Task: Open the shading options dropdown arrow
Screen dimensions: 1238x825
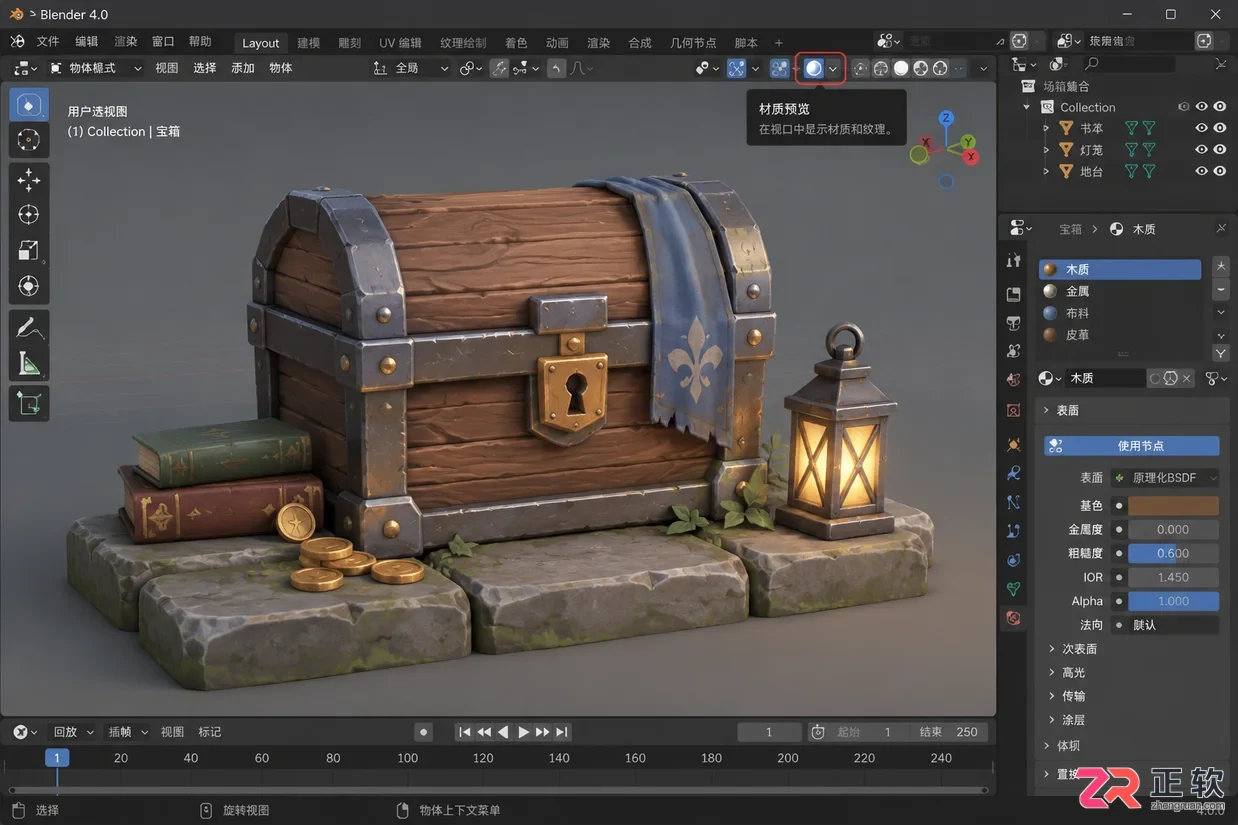Action: (833, 68)
